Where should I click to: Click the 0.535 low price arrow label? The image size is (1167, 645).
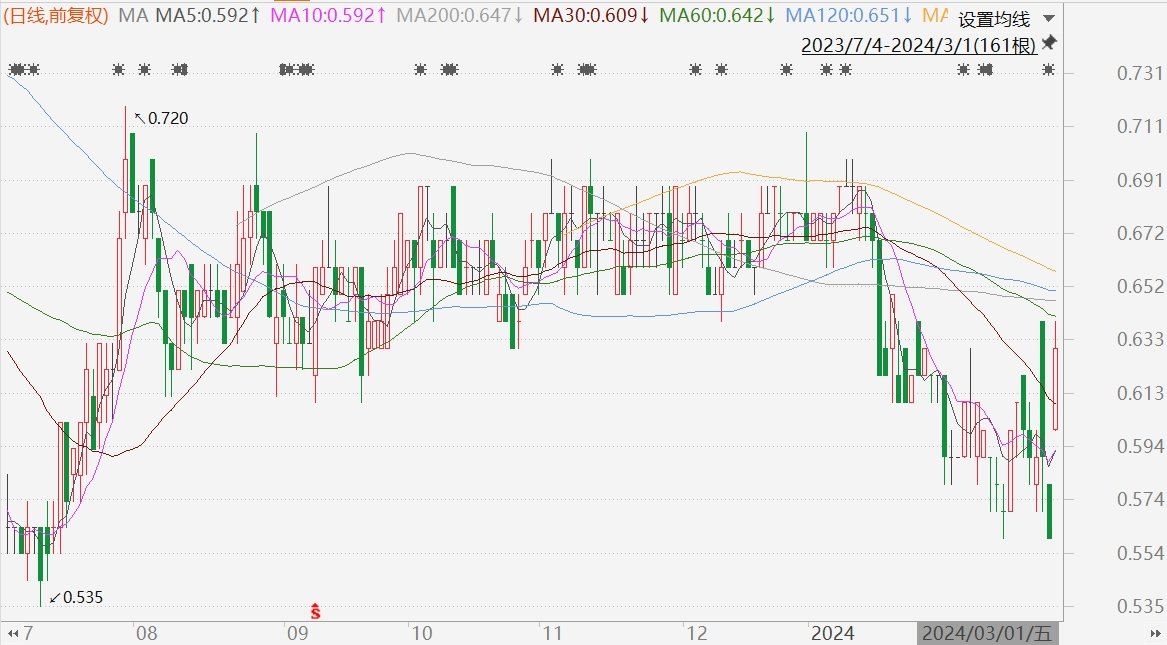click(76, 597)
